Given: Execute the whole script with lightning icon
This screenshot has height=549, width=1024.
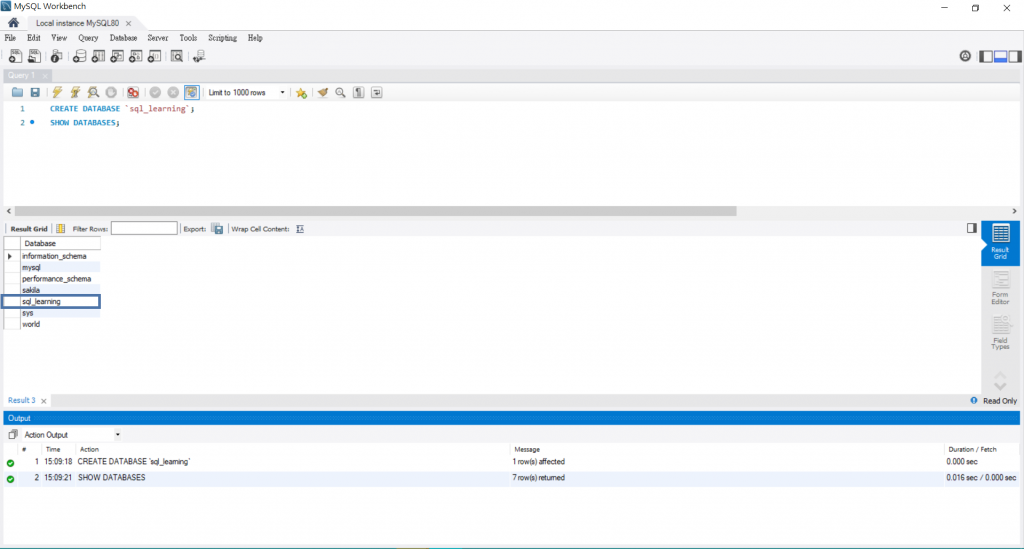Looking at the screenshot, I should [57, 93].
